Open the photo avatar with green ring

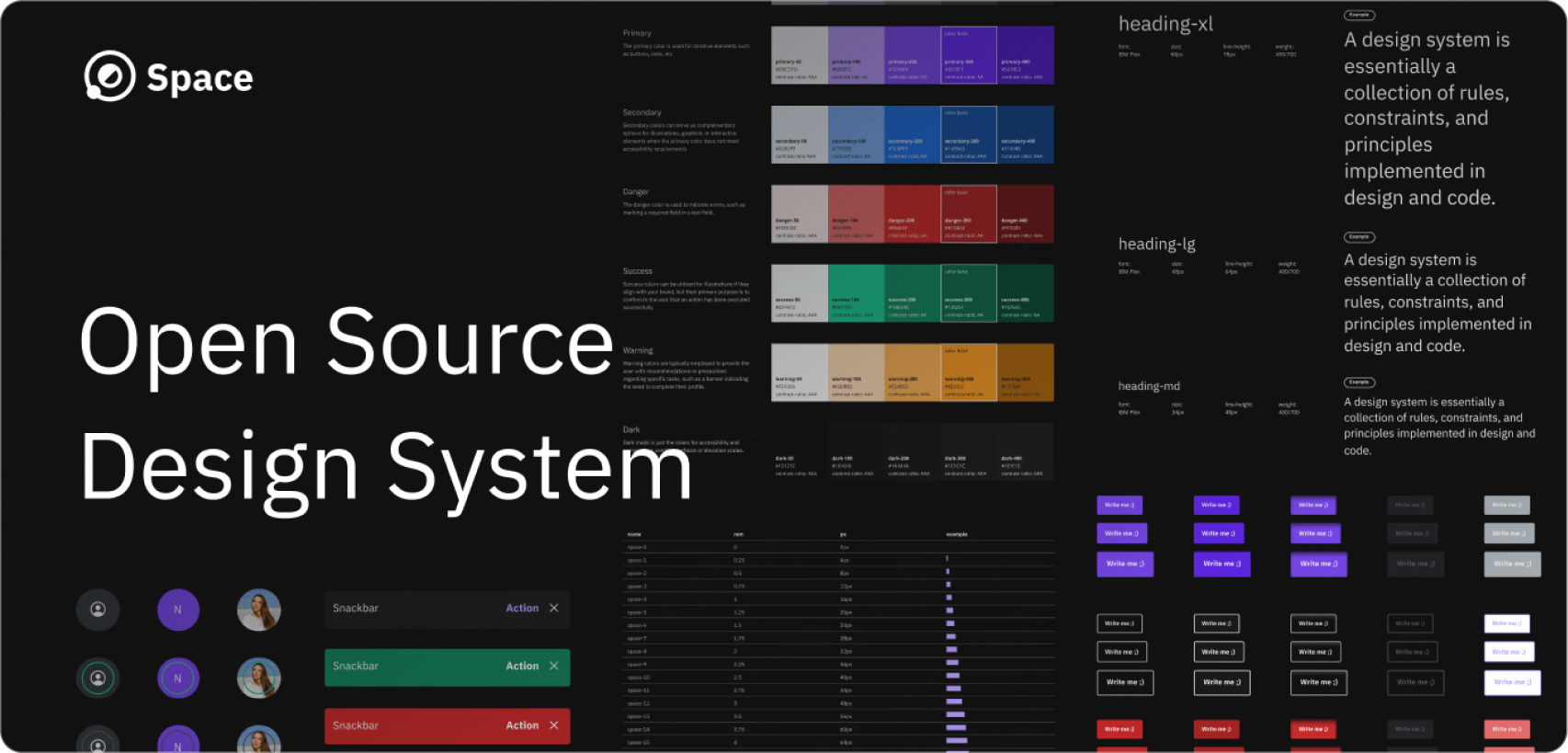pos(259,679)
